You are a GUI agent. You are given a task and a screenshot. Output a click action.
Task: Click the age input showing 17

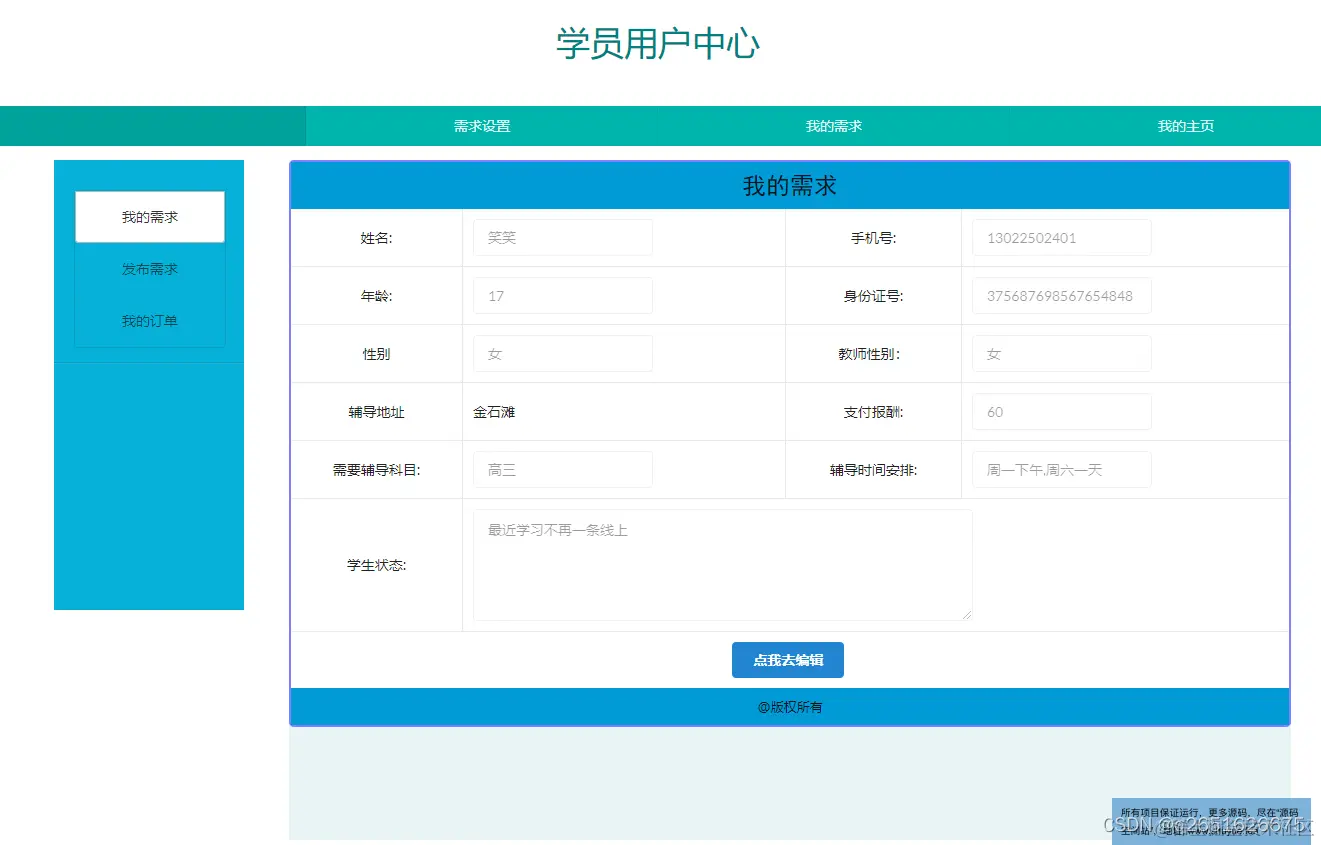coord(562,295)
